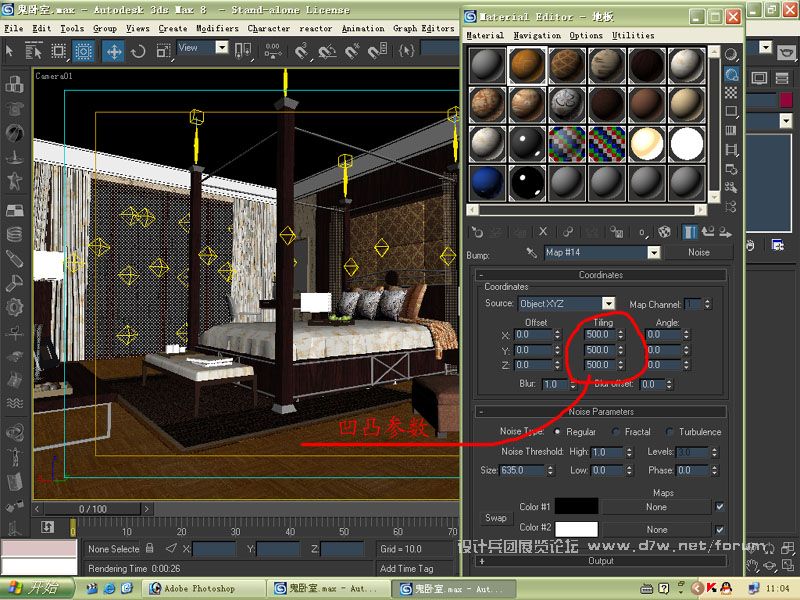Step up the Size spinner arrows
Image resolution: width=800 pixels, height=600 pixels.
coord(550,467)
